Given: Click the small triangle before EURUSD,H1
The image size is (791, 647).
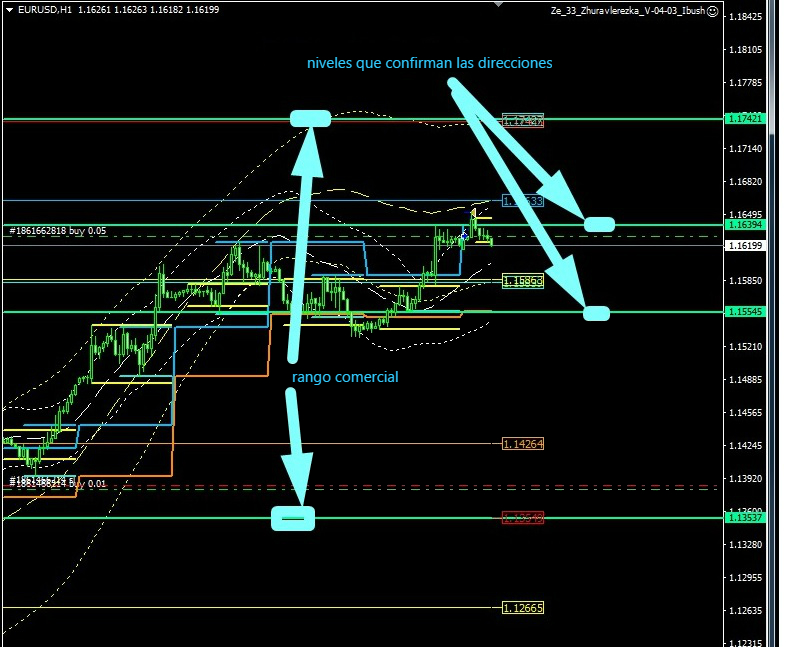Looking at the screenshot, I should pyautogui.click(x=8, y=10).
